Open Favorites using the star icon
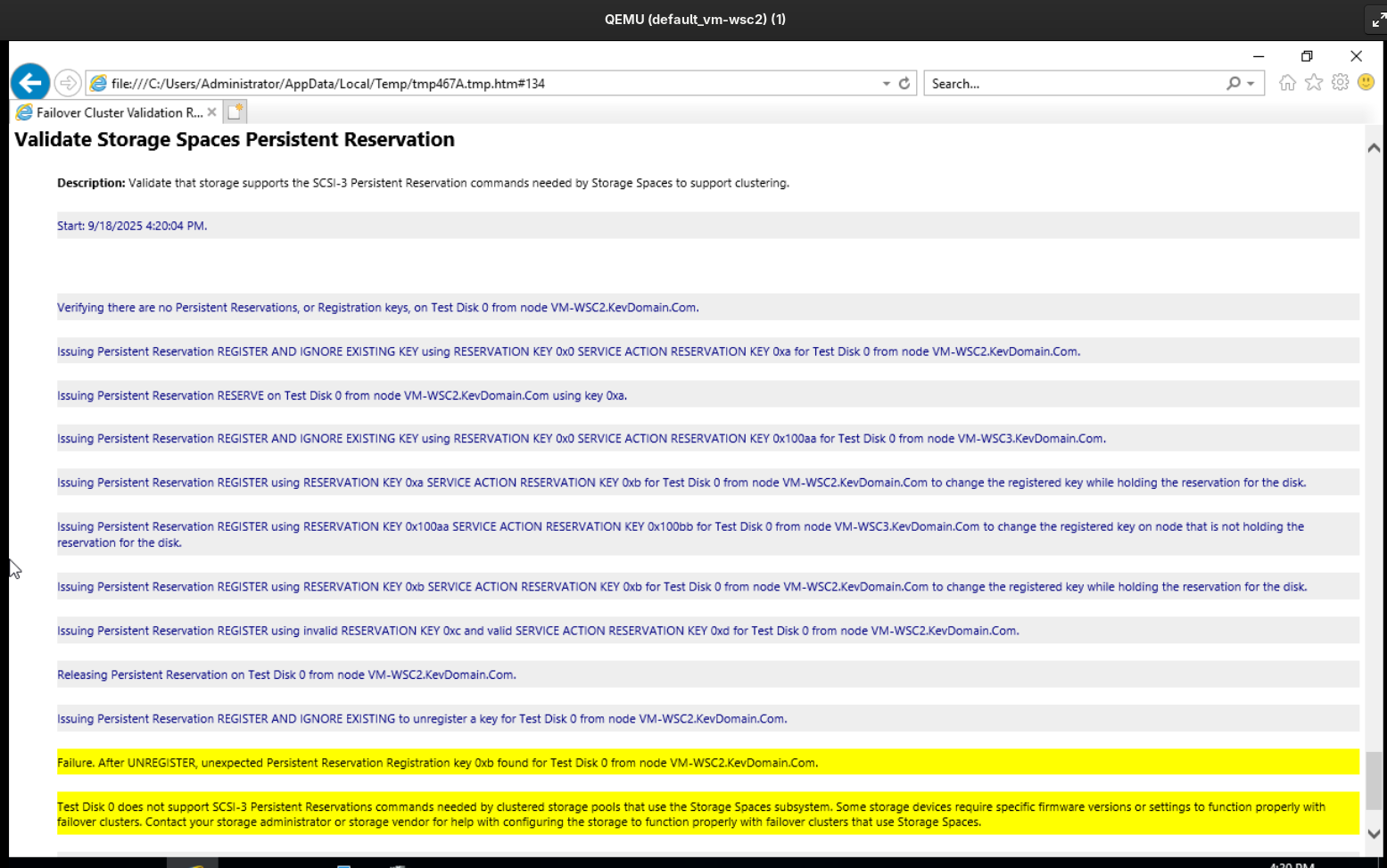Image resolution: width=1387 pixels, height=868 pixels. 1314,83
